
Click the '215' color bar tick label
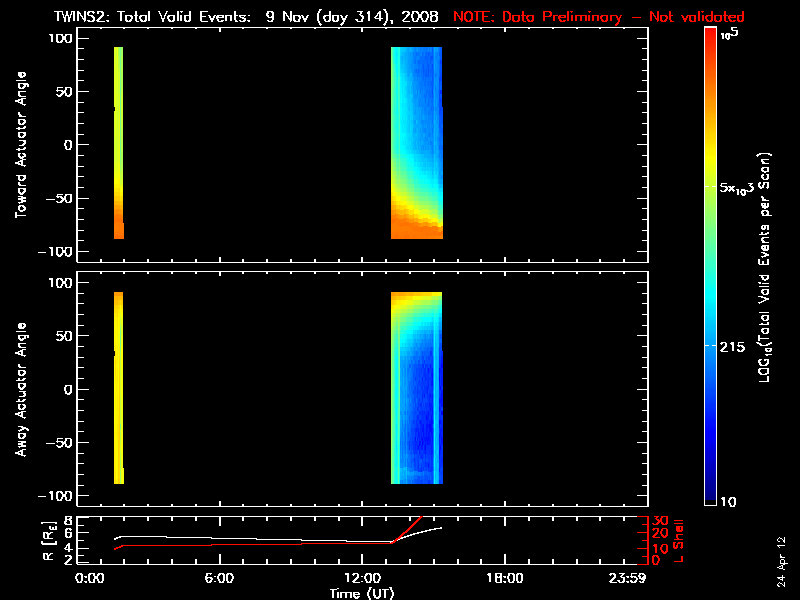(737, 345)
